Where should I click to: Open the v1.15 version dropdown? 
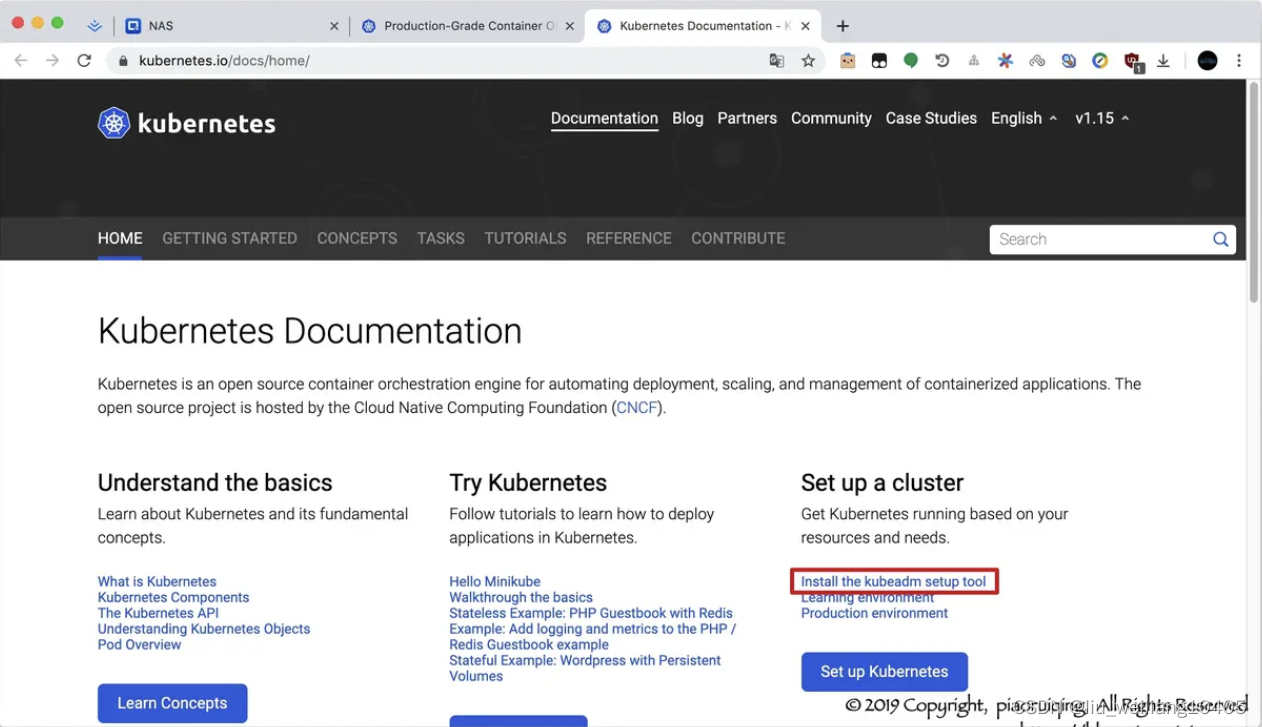1102,118
